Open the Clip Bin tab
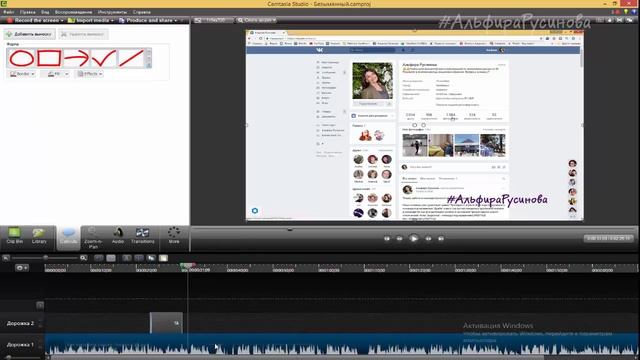The height and width of the screenshot is (360, 640). click(x=15, y=236)
